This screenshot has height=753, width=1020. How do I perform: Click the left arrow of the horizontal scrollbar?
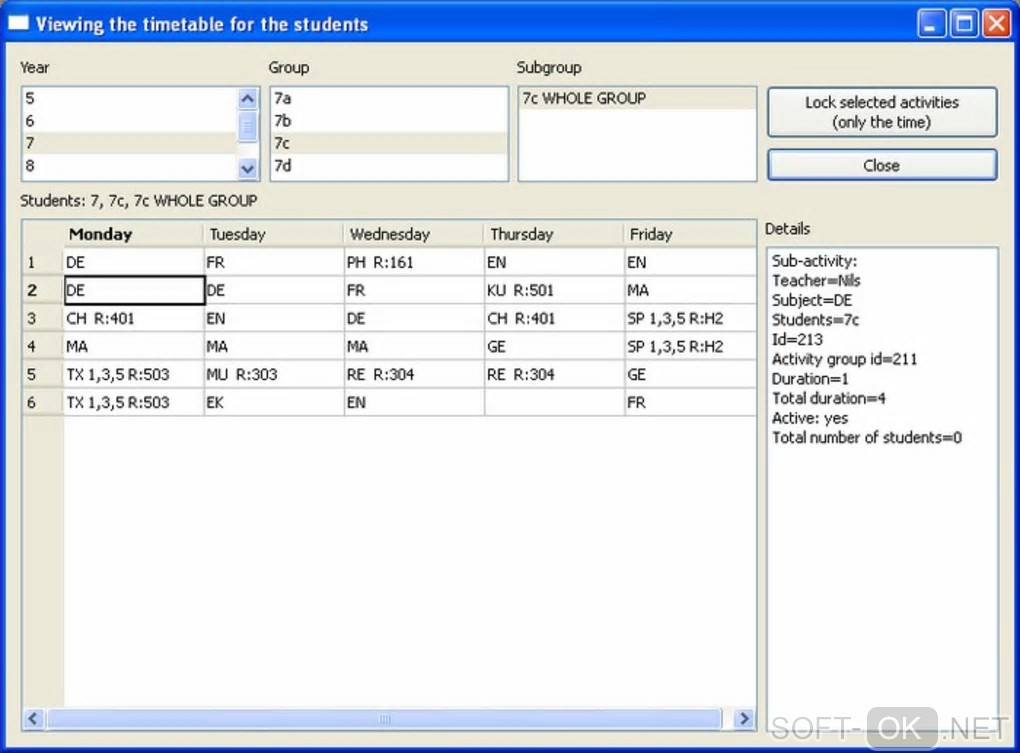[x=34, y=718]
